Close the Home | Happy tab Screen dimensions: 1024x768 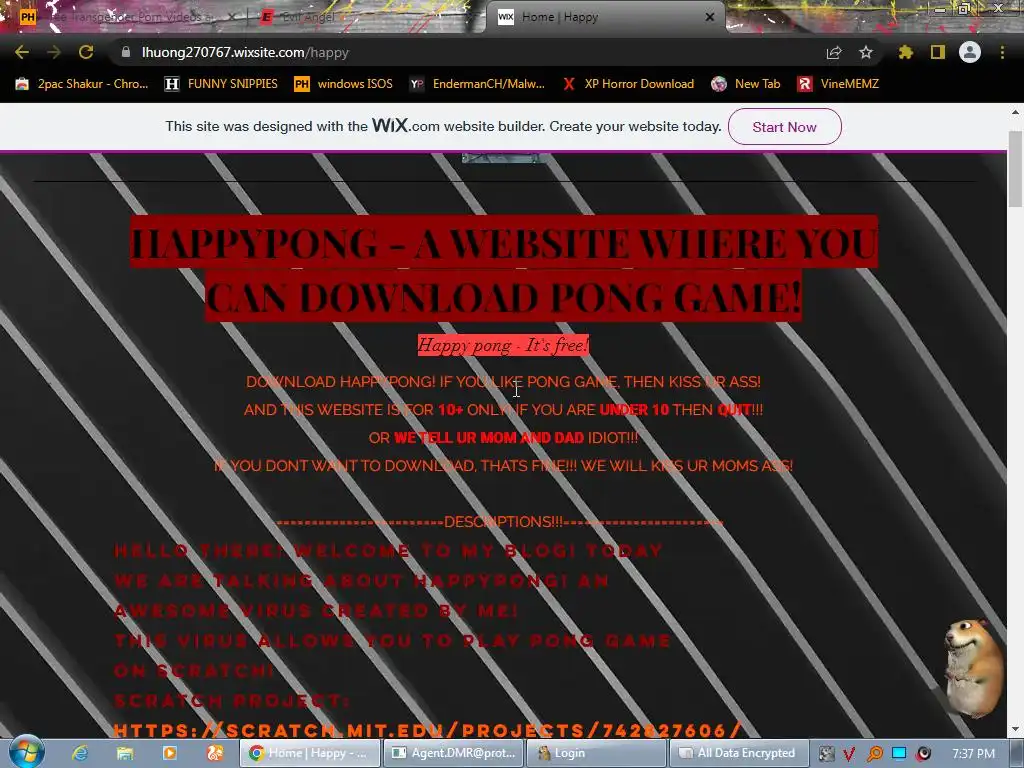pos(710,17)
